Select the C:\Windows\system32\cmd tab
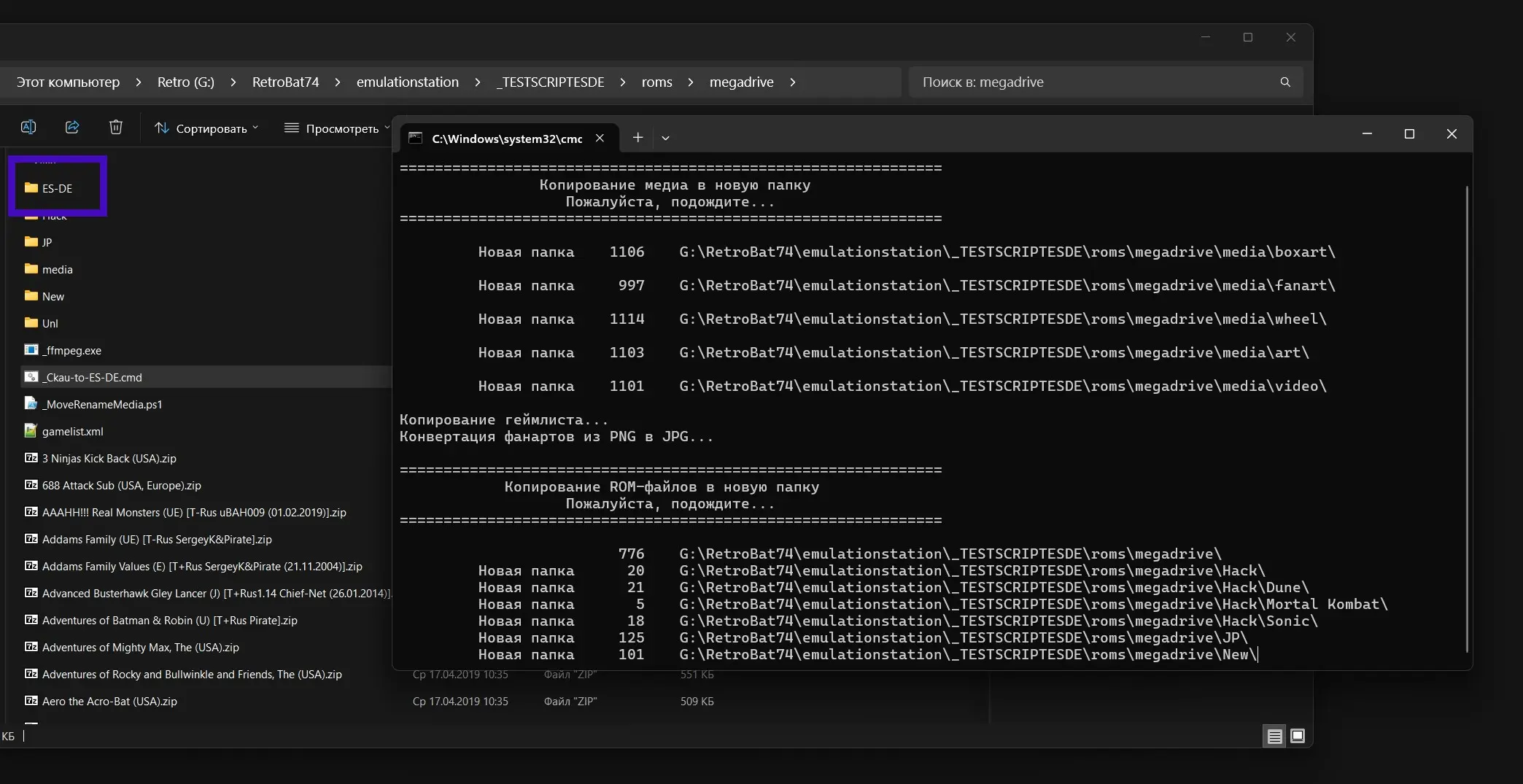Image resolution: width=1523 pixels, height=784 pixels. (506, 139)
